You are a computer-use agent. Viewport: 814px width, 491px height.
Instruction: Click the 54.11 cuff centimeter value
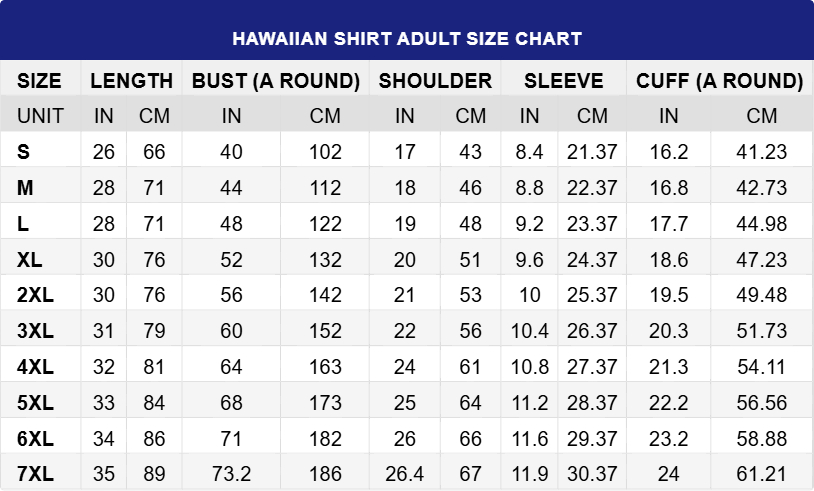pyautogui.click(x=762, y=367)
